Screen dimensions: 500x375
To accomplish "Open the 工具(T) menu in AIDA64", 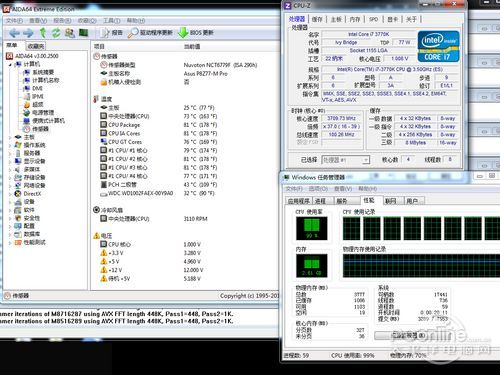I will coord(111,21).
